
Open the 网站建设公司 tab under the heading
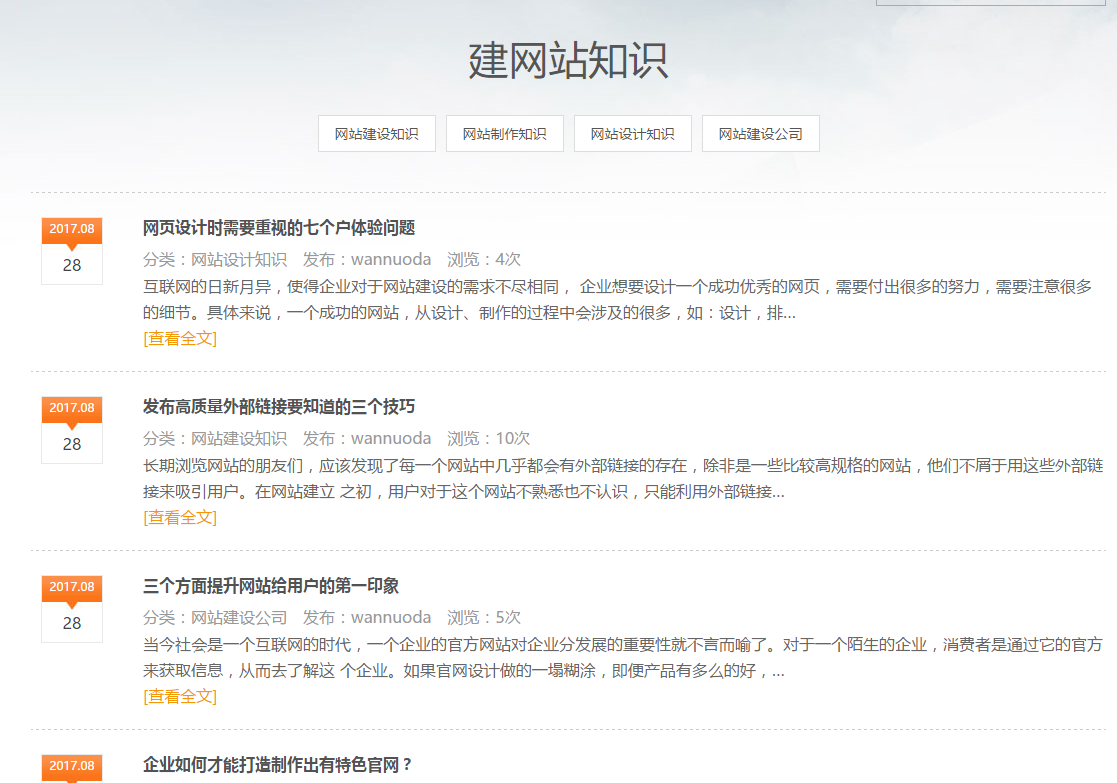pyautogui.click(x=760, y=134)
